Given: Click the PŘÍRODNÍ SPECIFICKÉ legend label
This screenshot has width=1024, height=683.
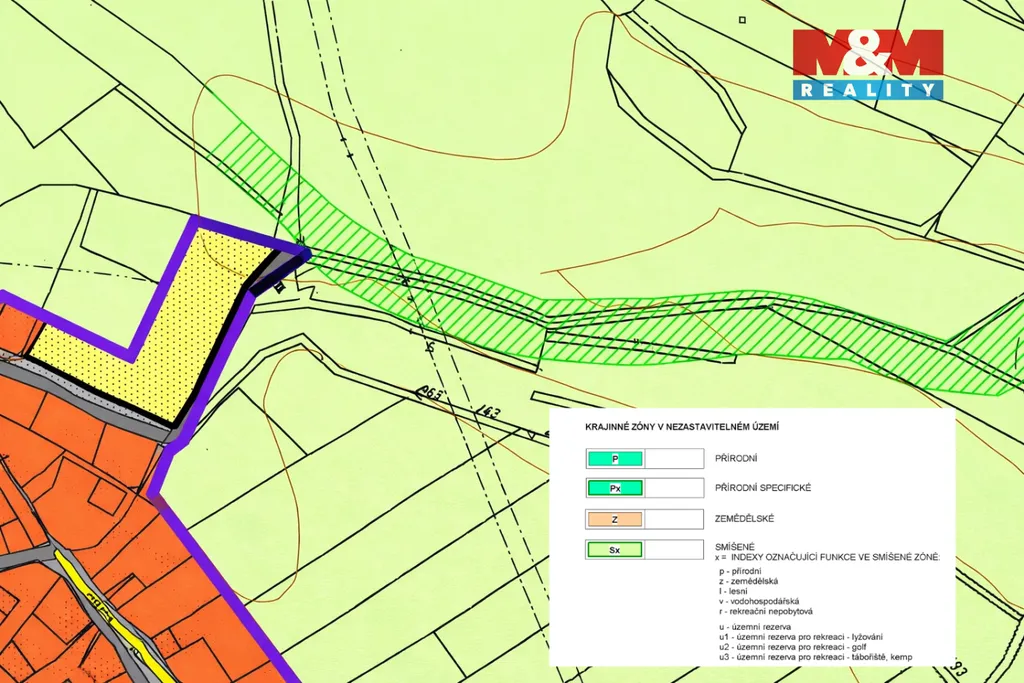Looking at the screenshot, I should [x=762, y=488].
